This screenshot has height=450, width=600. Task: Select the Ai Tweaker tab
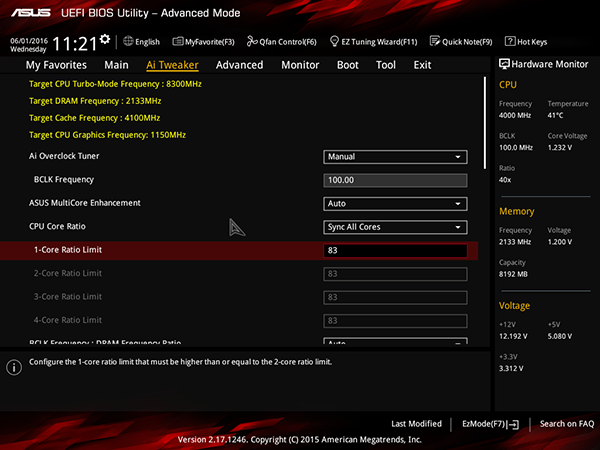click(172, 65)
